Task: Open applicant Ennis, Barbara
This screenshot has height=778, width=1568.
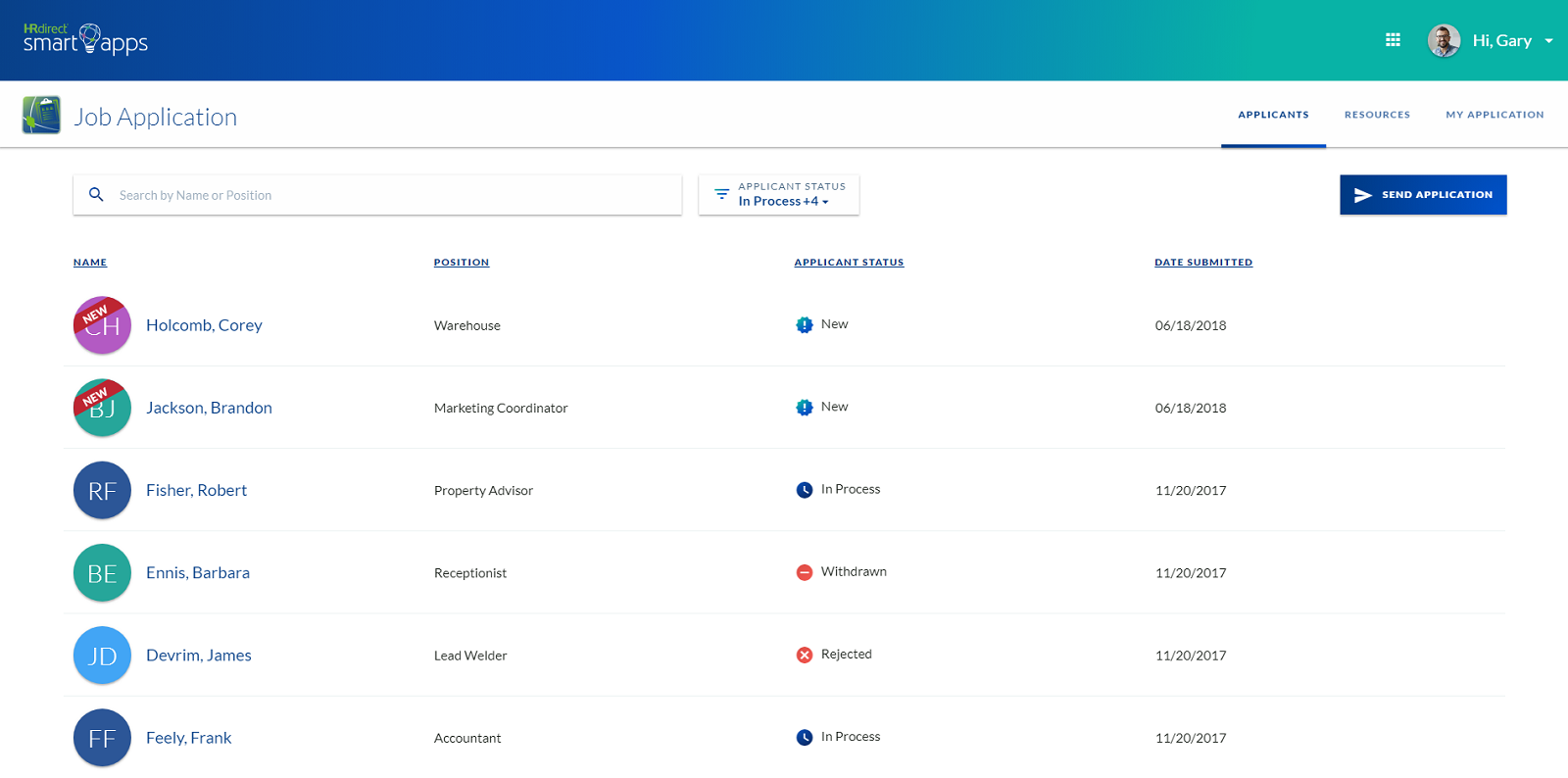Action: pyautogui.click(x=198, y=572)
